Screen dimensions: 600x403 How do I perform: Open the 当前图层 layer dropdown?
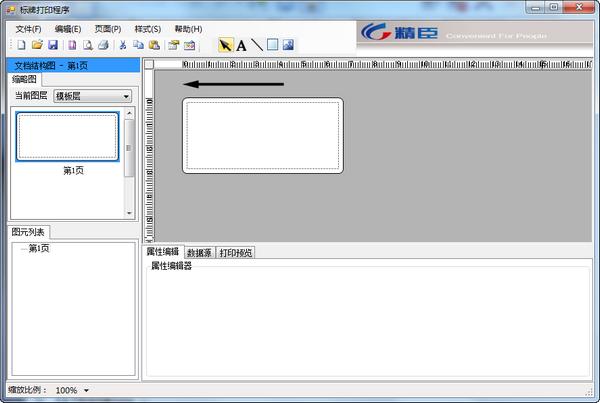pyautogui.click(x=93, y=96)
